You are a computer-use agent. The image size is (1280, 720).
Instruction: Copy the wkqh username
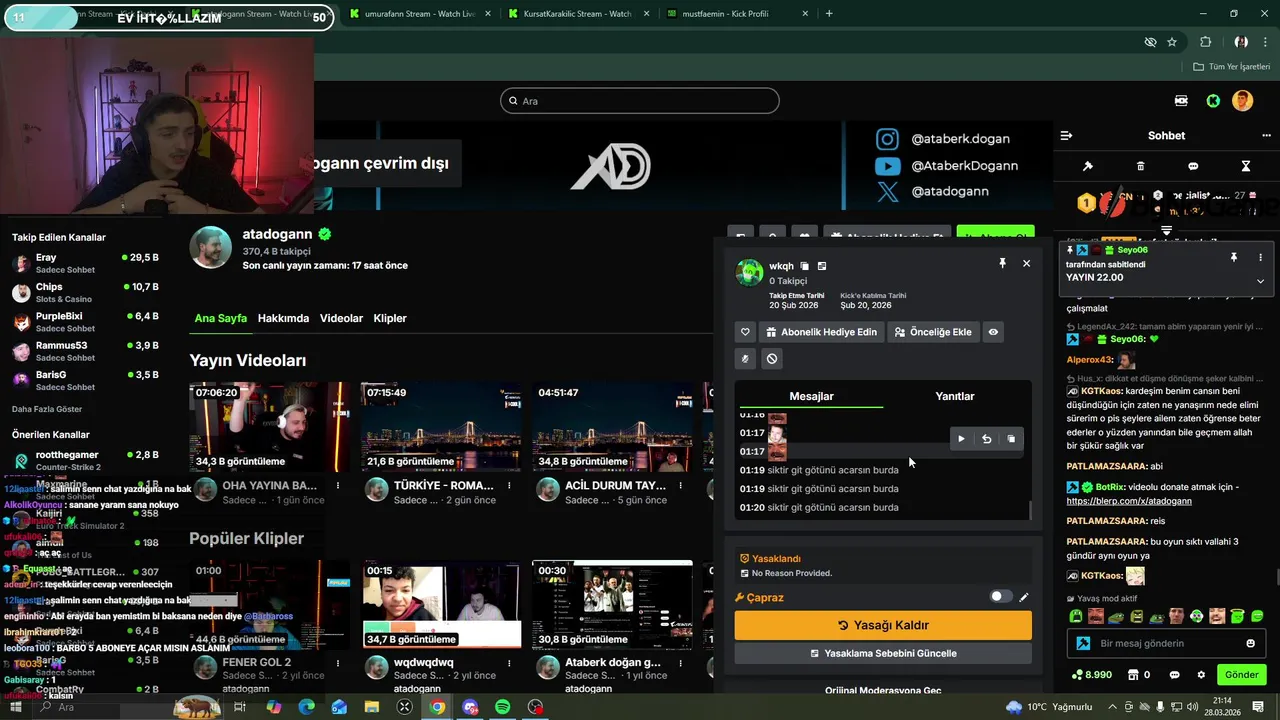(804, 266)
